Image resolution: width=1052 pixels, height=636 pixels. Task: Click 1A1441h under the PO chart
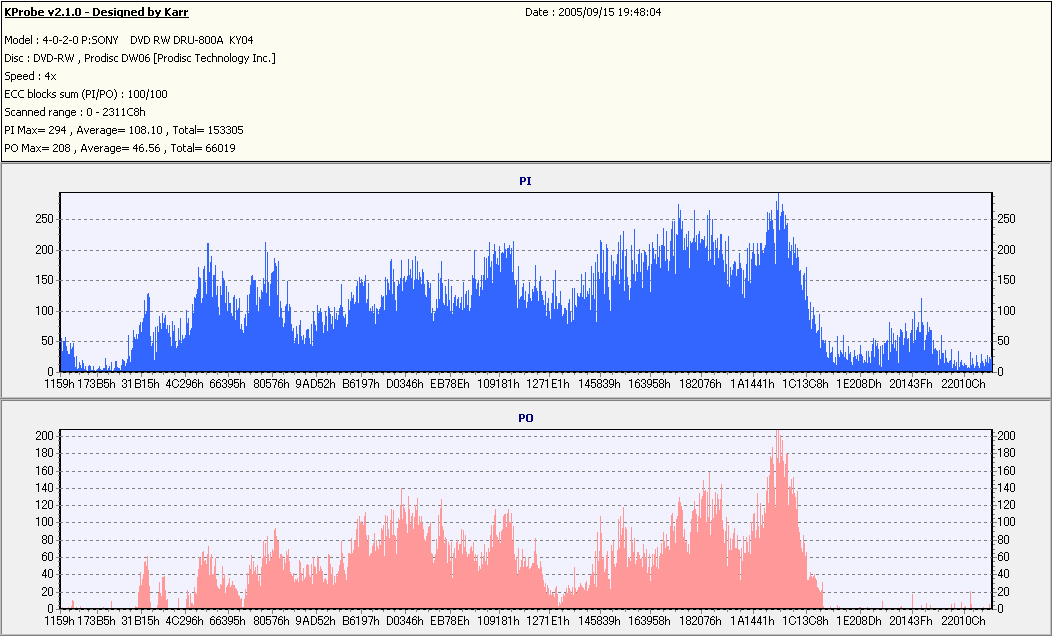click(x=752, y=621)
